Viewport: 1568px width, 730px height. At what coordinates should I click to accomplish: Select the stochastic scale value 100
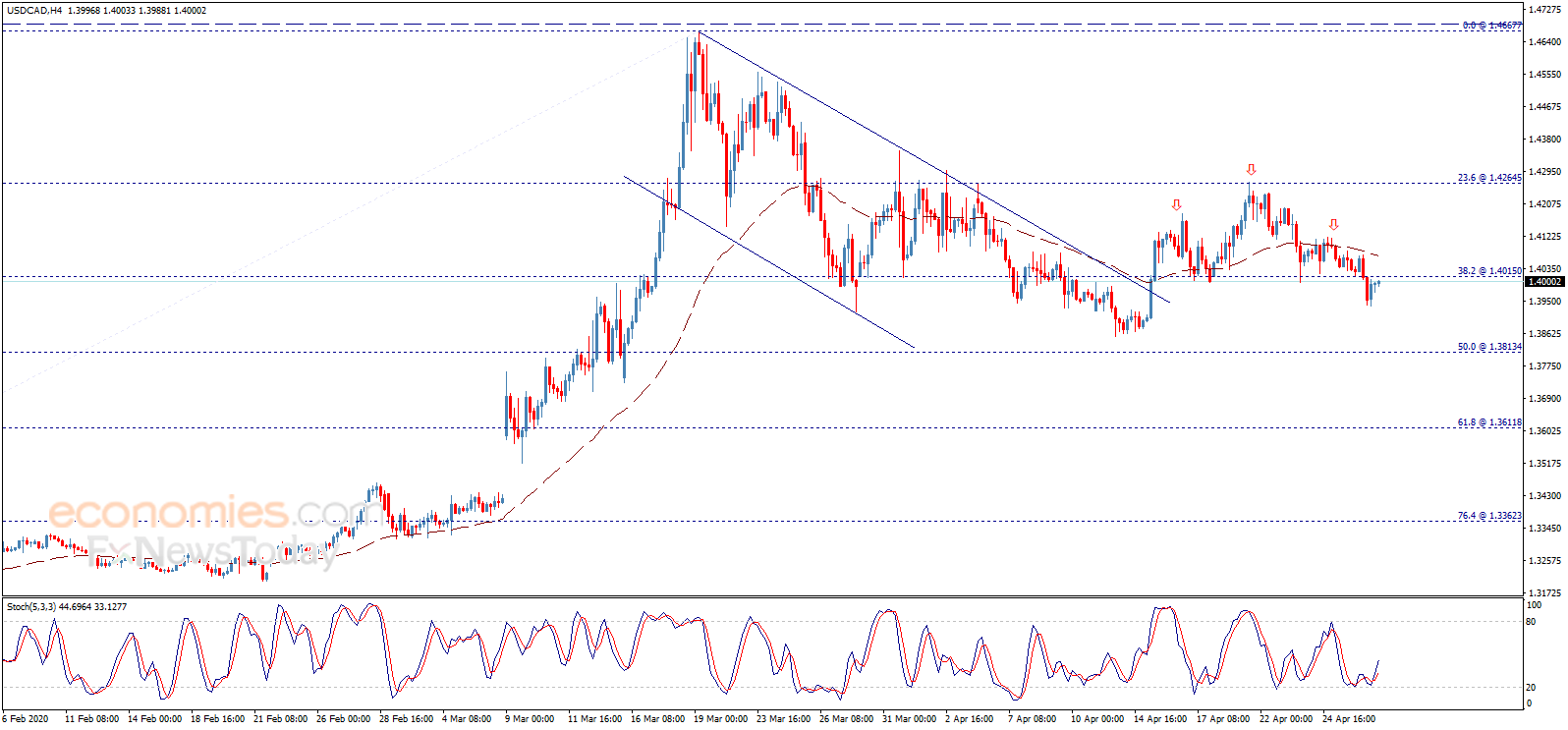pos(1534,605)
